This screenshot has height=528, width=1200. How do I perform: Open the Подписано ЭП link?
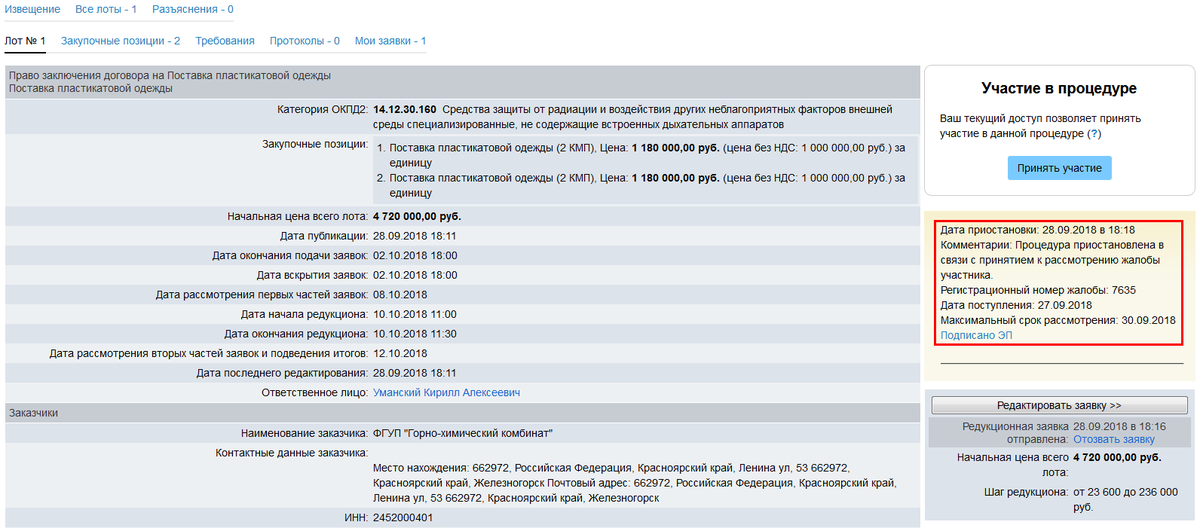pos(976,335)
